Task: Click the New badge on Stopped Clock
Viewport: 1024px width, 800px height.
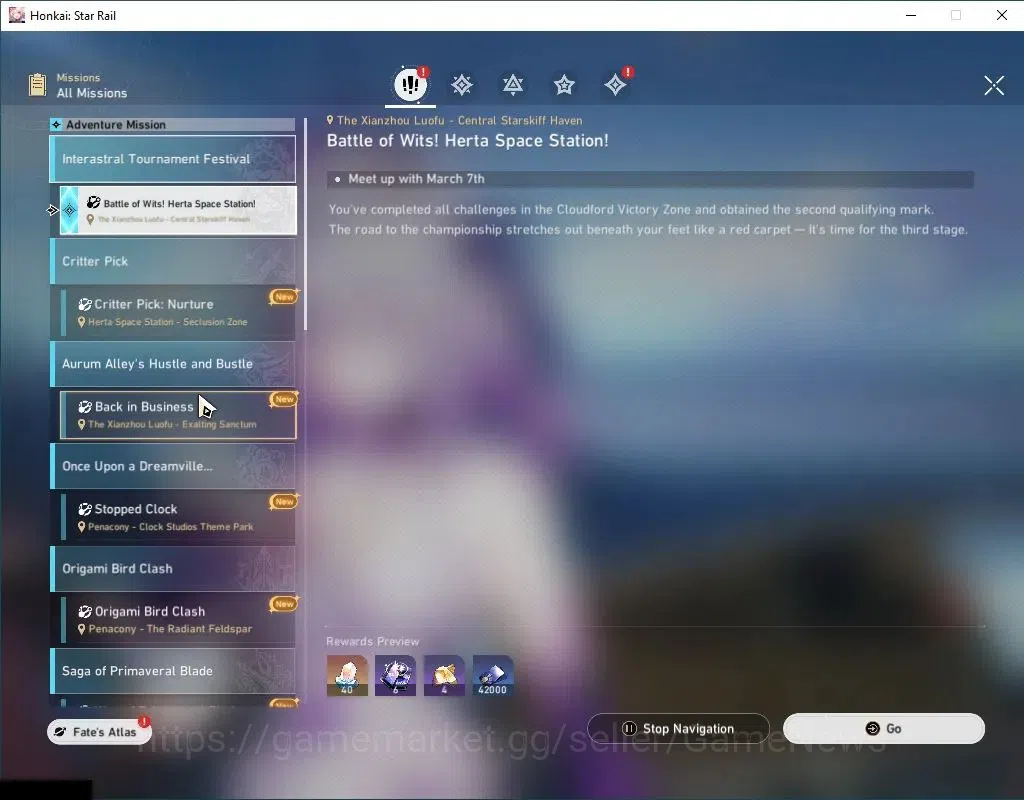Action: (284, 502)
